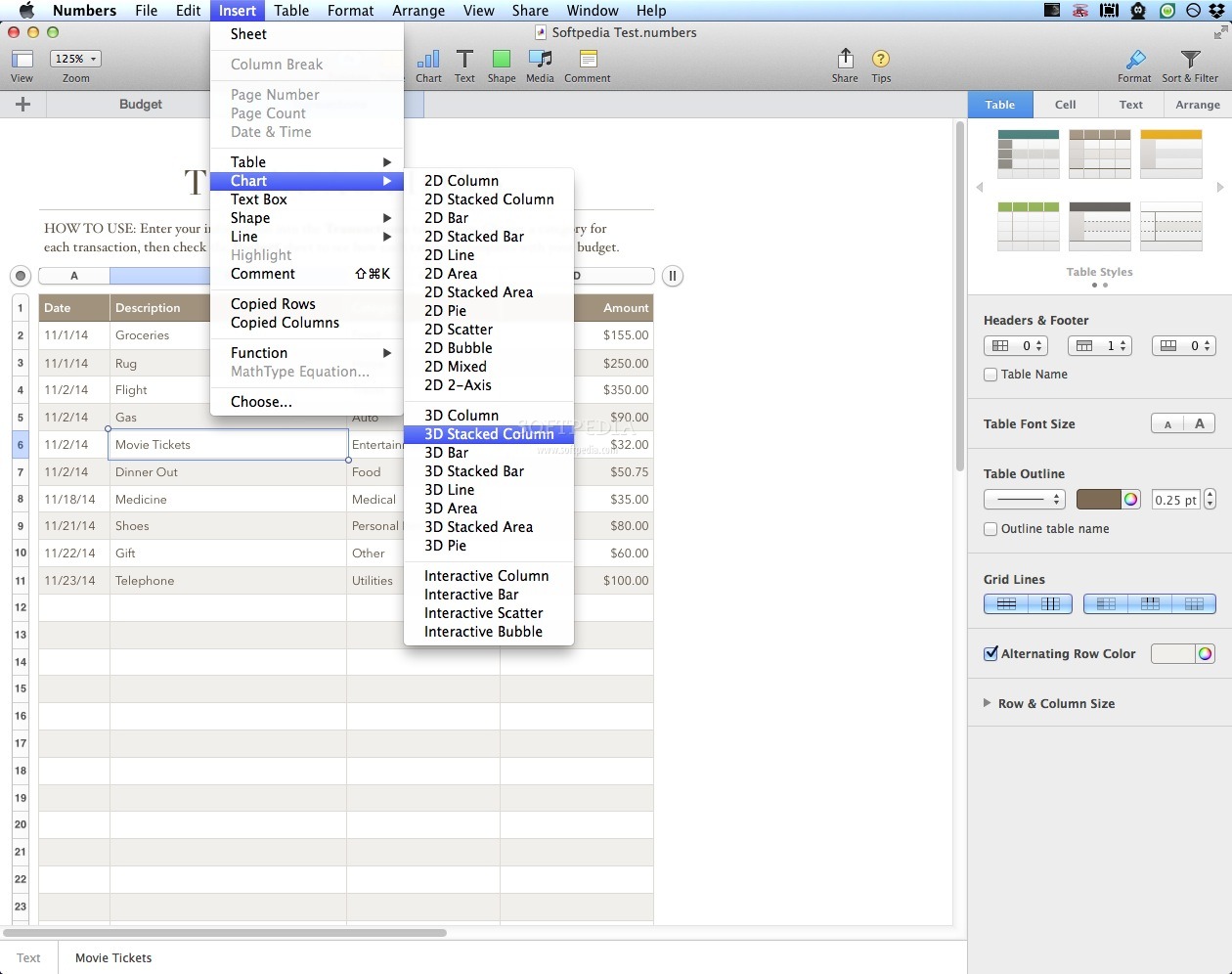The width and height of the screenshot is (1232, 974).
Task: Insert a Text Box from menu
Action: tap(307, 199)
